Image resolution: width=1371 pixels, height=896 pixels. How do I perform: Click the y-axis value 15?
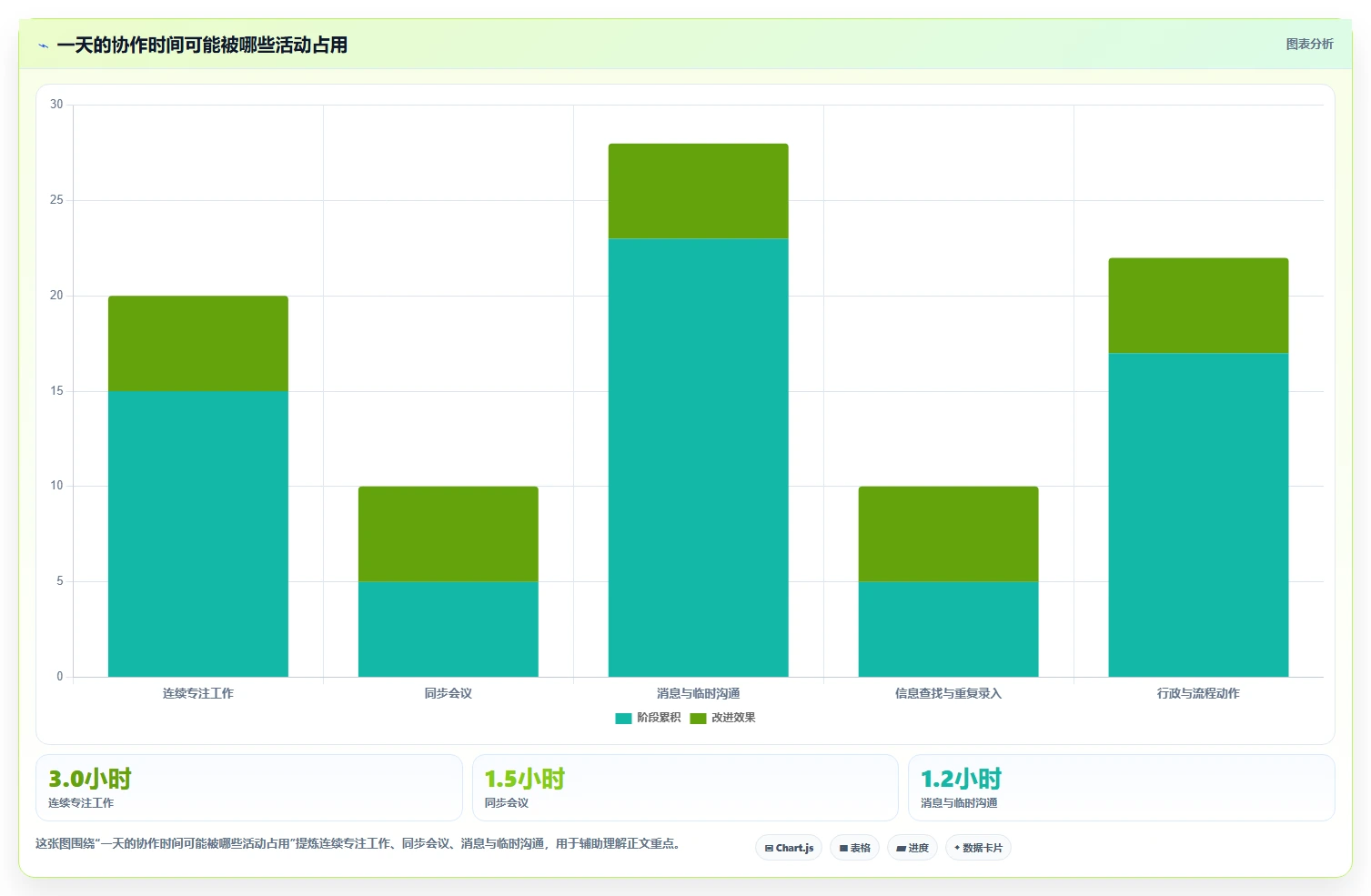(x=56, y=391)
